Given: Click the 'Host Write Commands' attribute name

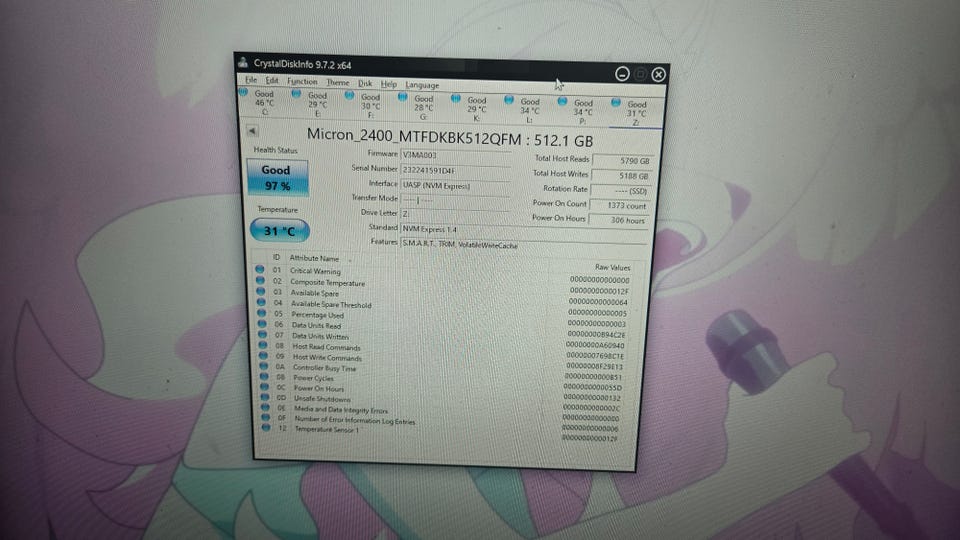Looking at the screenshot, I should pos(327,357).
